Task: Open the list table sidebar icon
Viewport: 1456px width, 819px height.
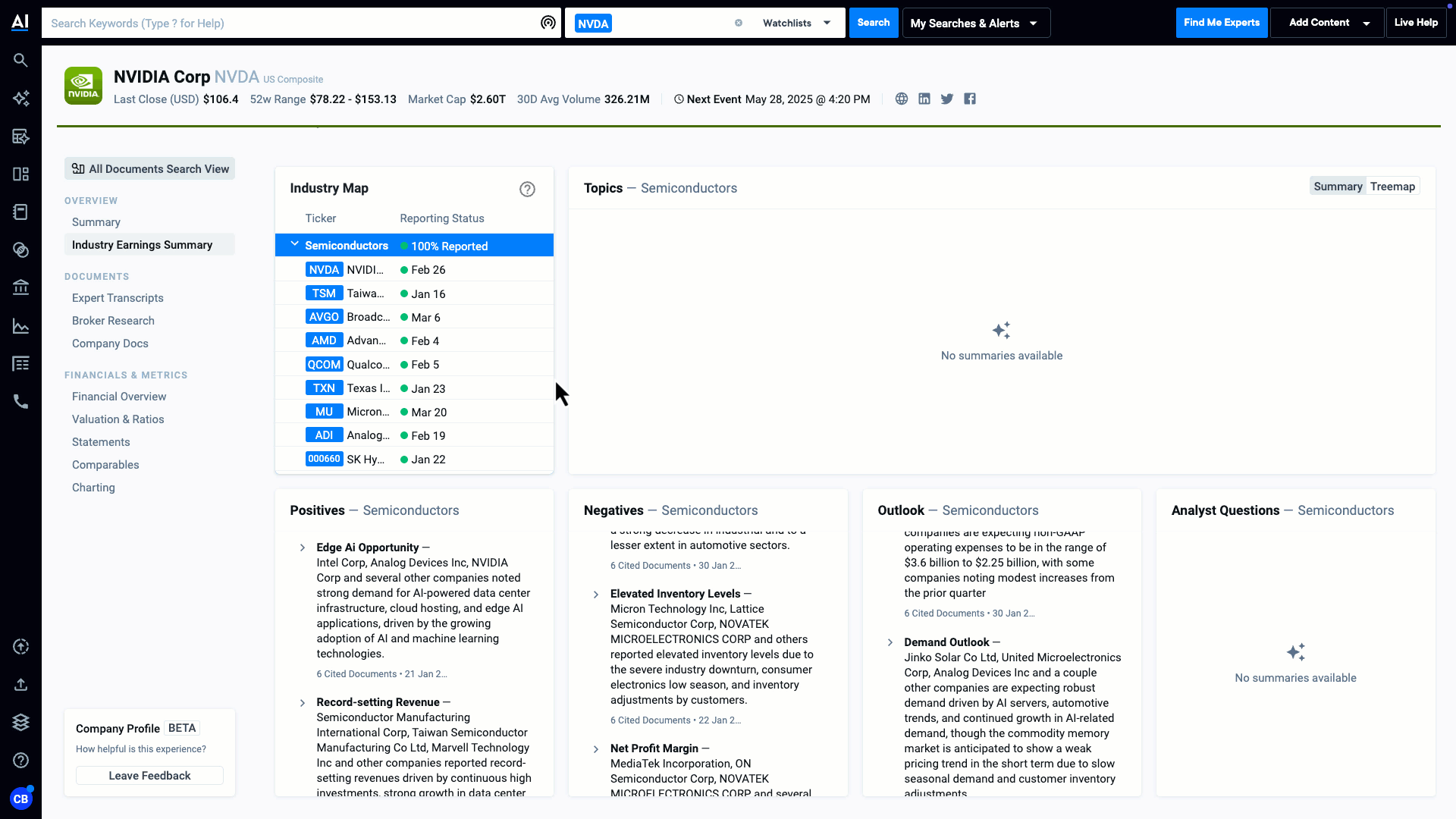Action: coord(20,364)
